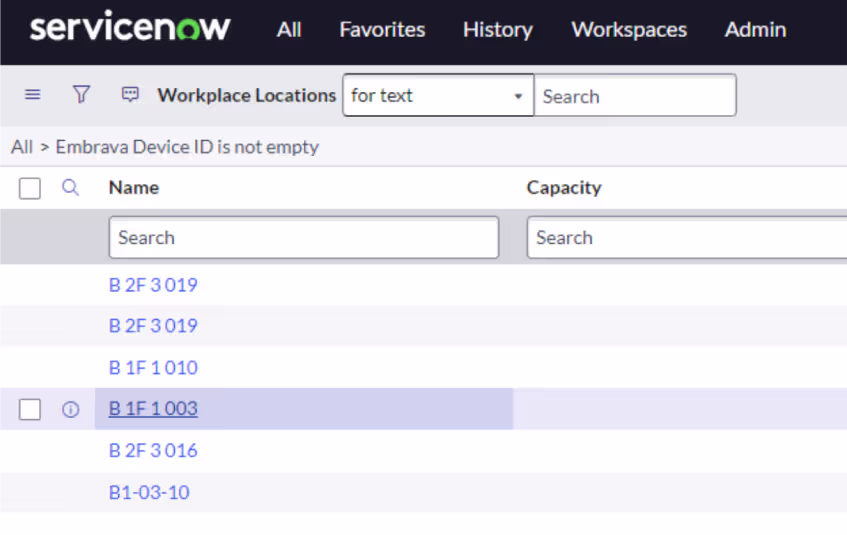Open the Admin menu
This screenshot has width=847, height=535.
click(755, 30)
